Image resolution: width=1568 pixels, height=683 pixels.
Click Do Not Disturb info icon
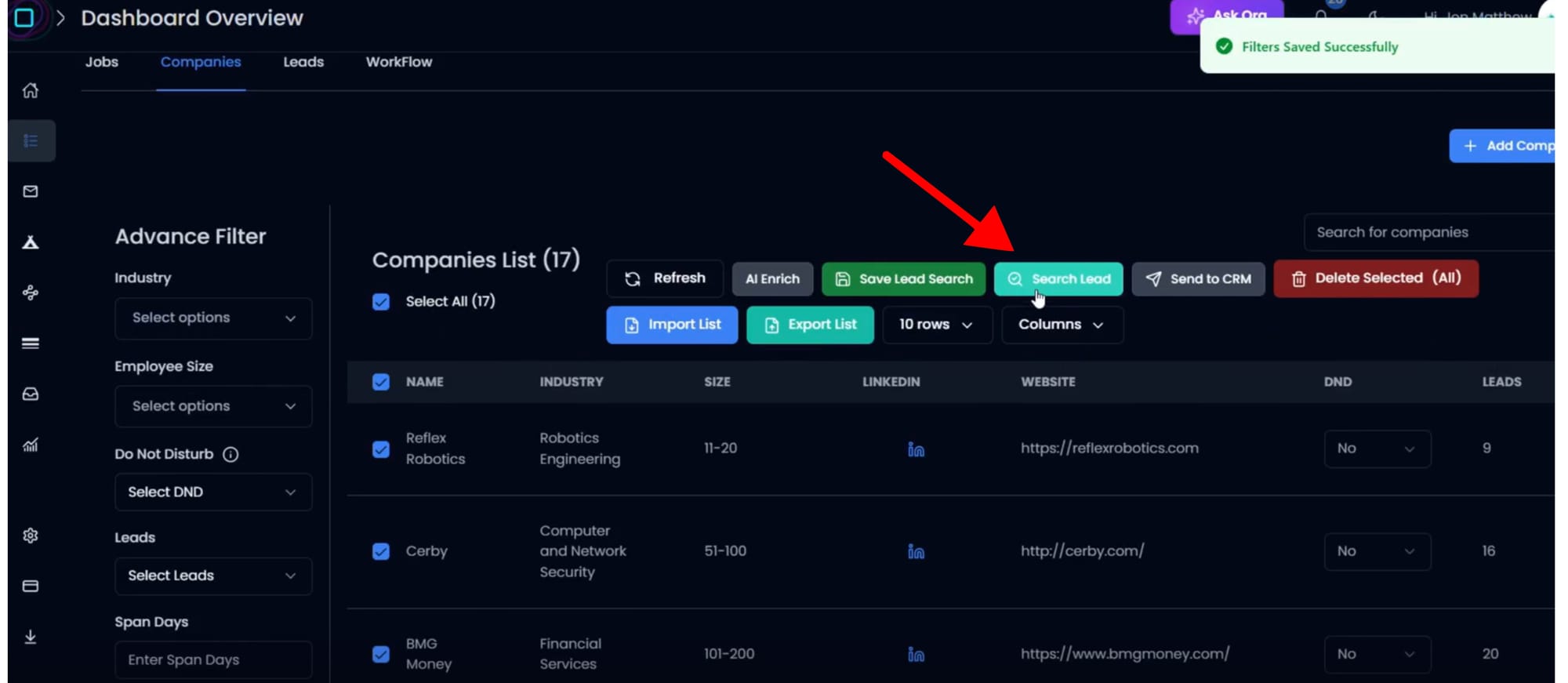click(230, 455)
